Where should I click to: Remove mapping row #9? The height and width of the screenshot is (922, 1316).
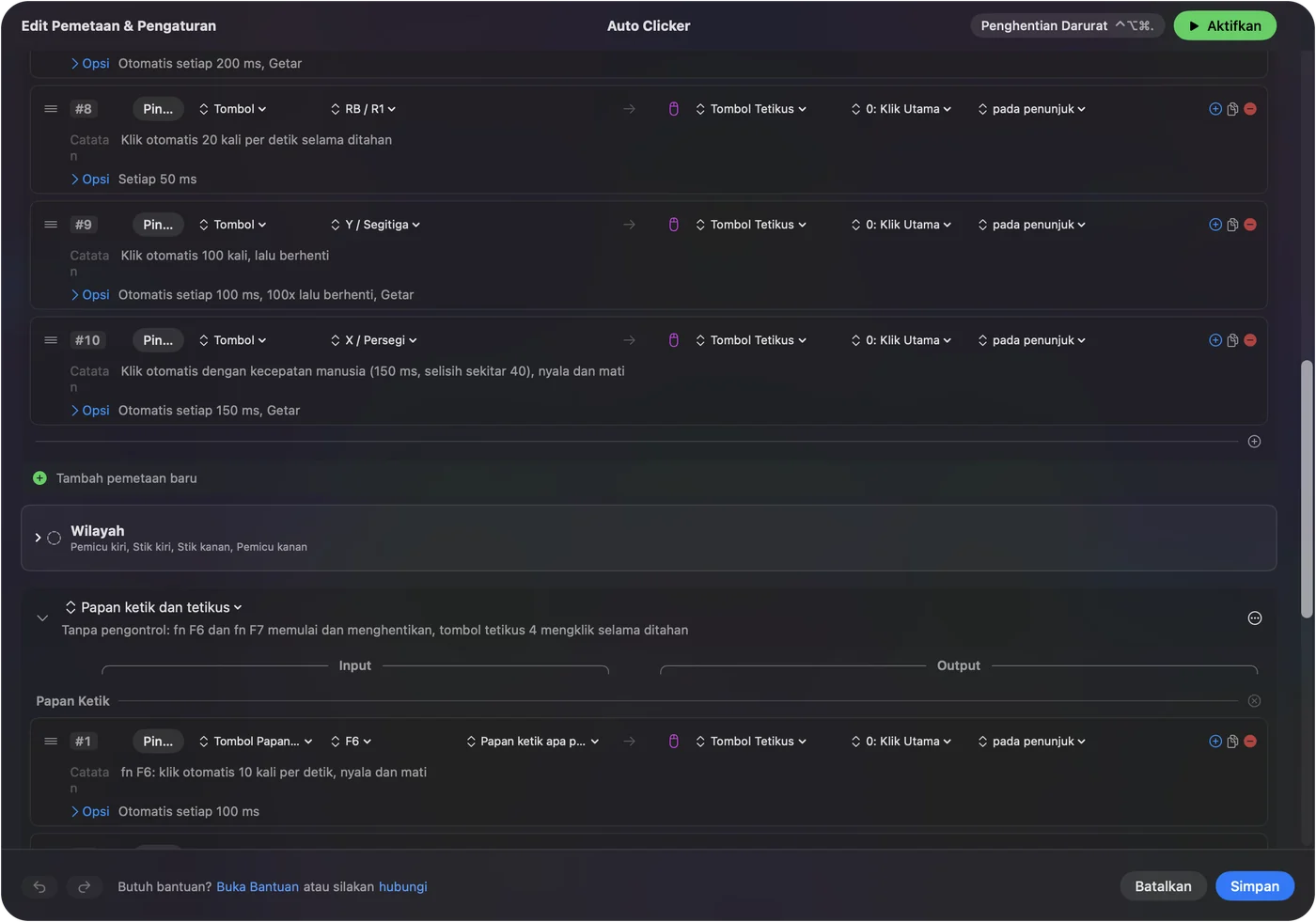(1250, 225)
